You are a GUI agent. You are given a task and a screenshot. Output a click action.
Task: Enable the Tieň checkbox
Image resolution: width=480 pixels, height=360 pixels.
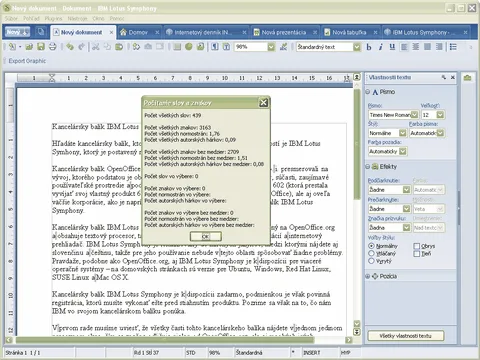click(x=416, y=254)
